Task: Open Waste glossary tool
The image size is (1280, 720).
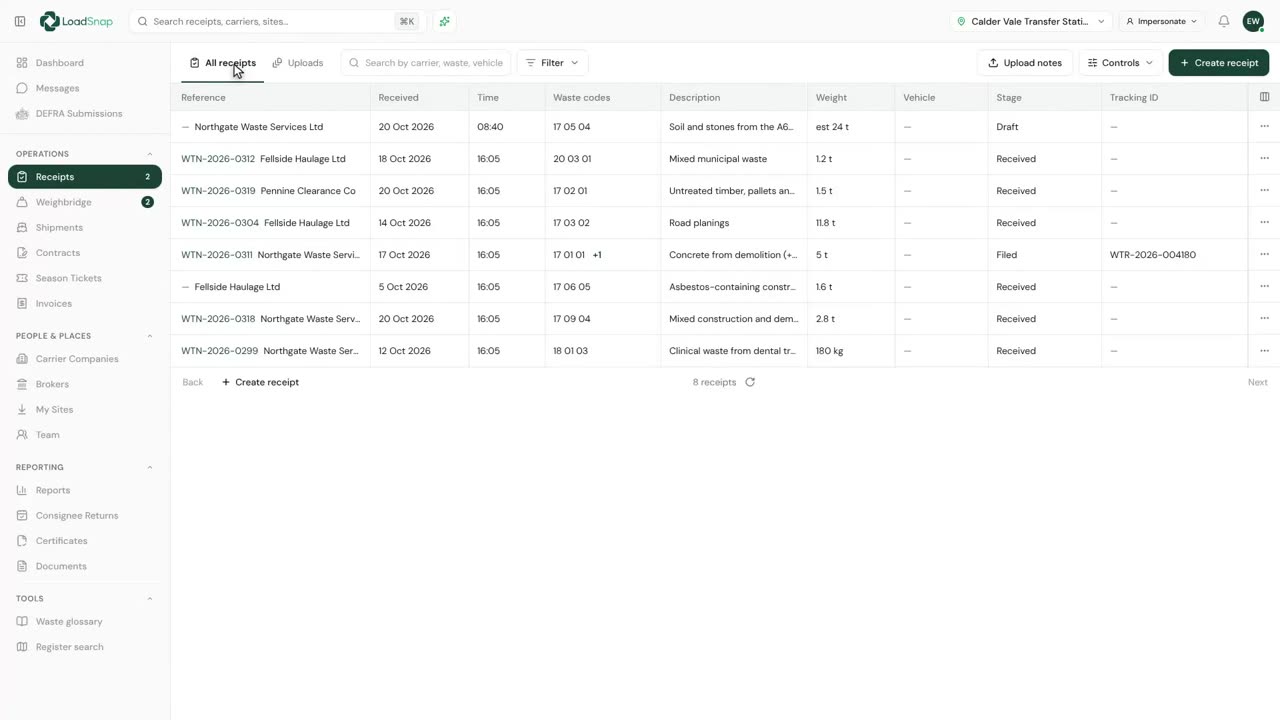Action: [85, 621]
